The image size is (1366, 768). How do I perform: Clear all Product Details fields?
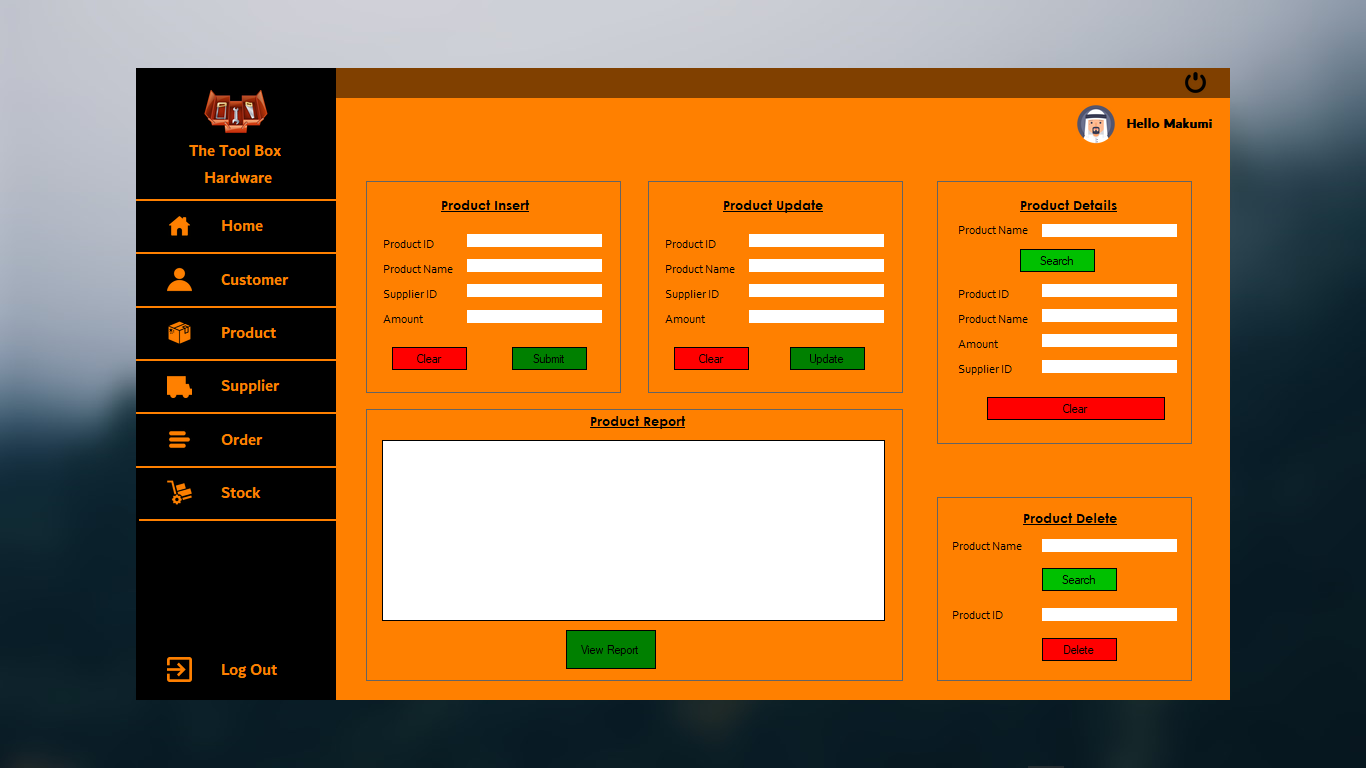point(1075,408)
